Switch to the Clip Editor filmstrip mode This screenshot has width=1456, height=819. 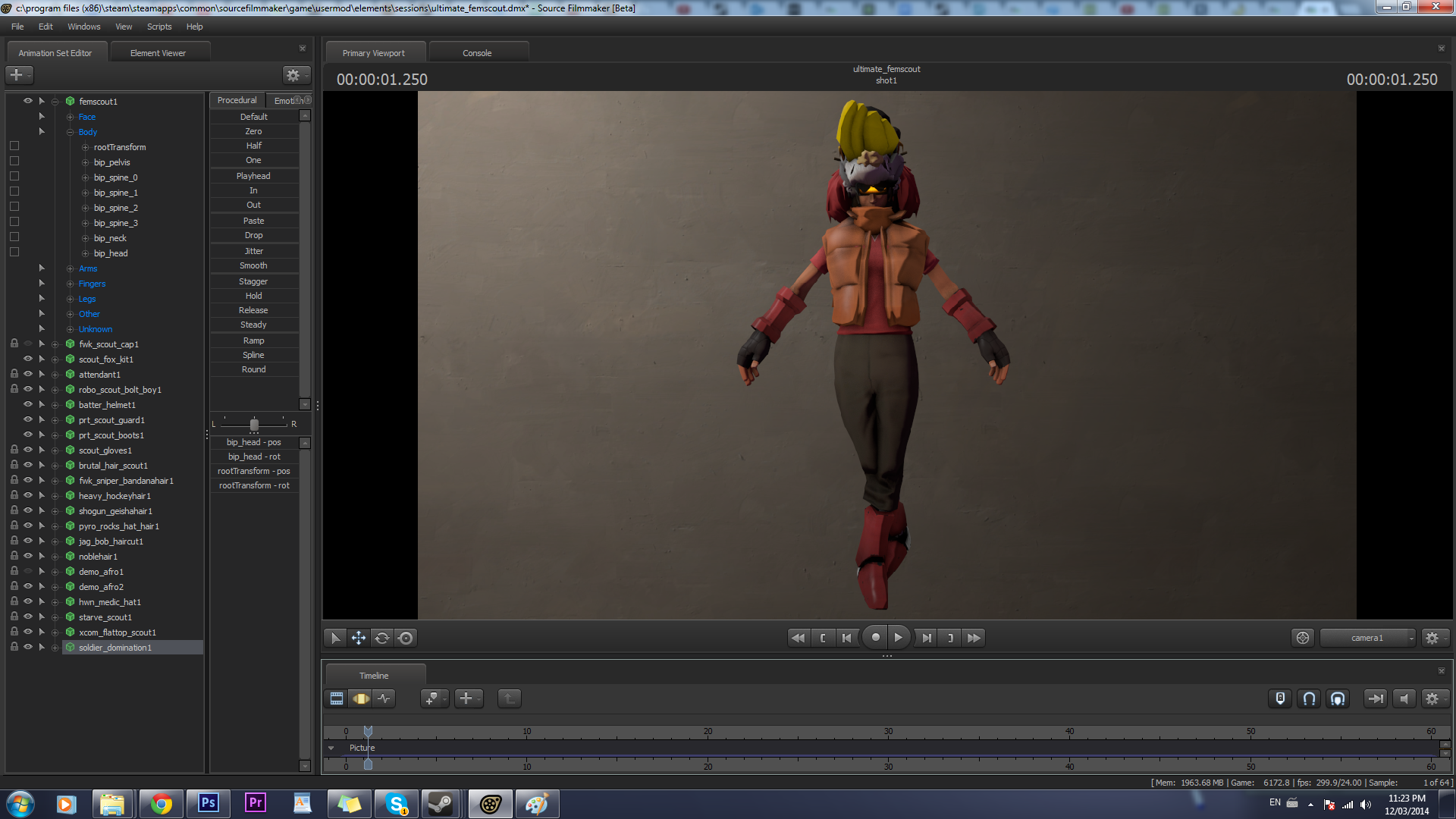click(337, 698)
